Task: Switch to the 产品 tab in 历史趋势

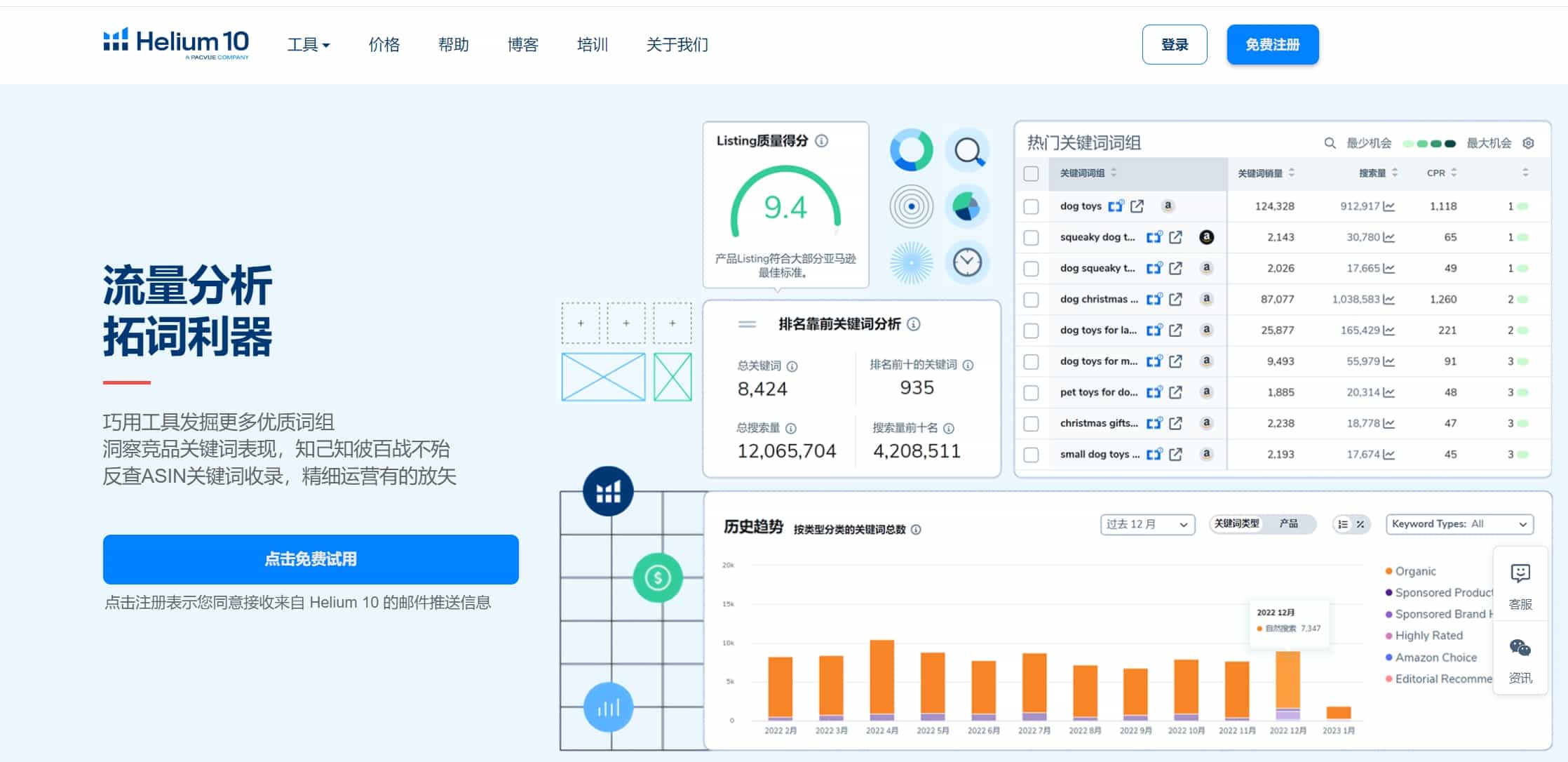Action: click(x=1288, y=524)
